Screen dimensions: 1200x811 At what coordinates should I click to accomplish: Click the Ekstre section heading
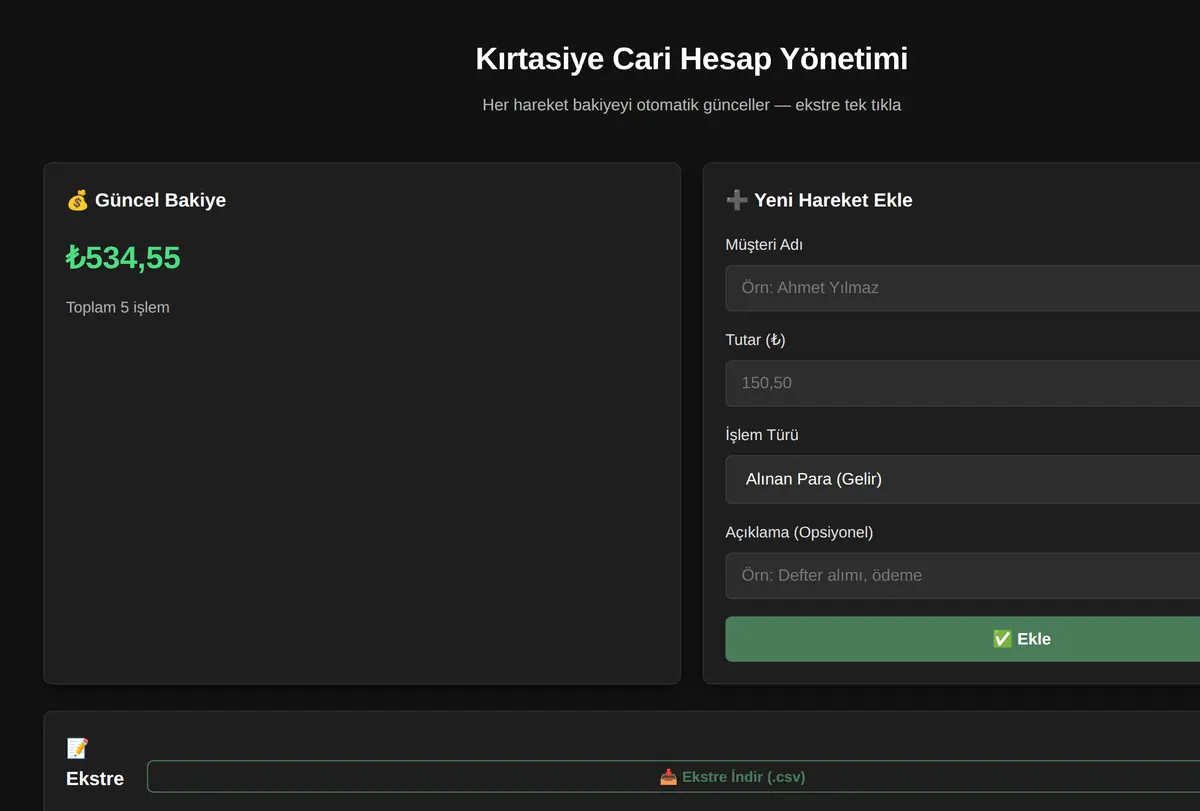[x=95, y=778]
